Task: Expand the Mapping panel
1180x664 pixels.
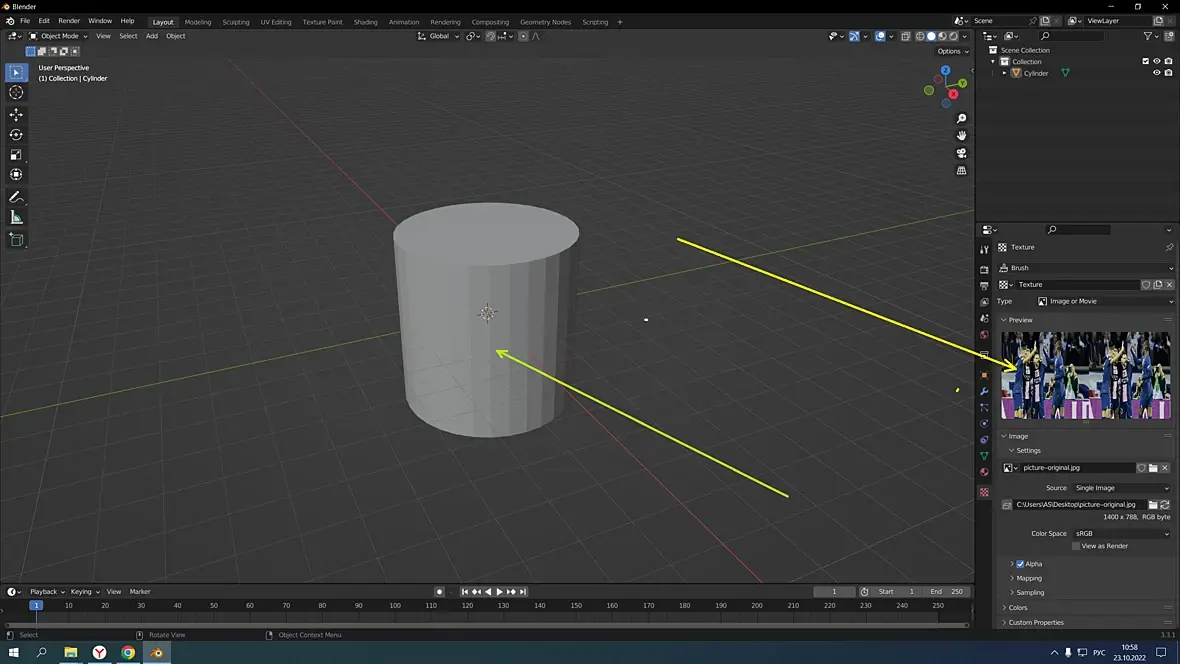Action: [1029, 578]
